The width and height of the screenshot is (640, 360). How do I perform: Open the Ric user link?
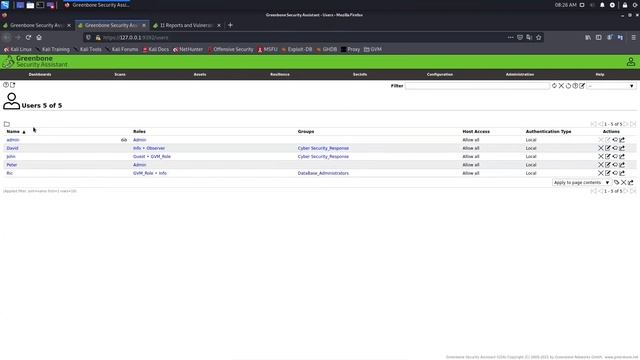tap(9, 173)
